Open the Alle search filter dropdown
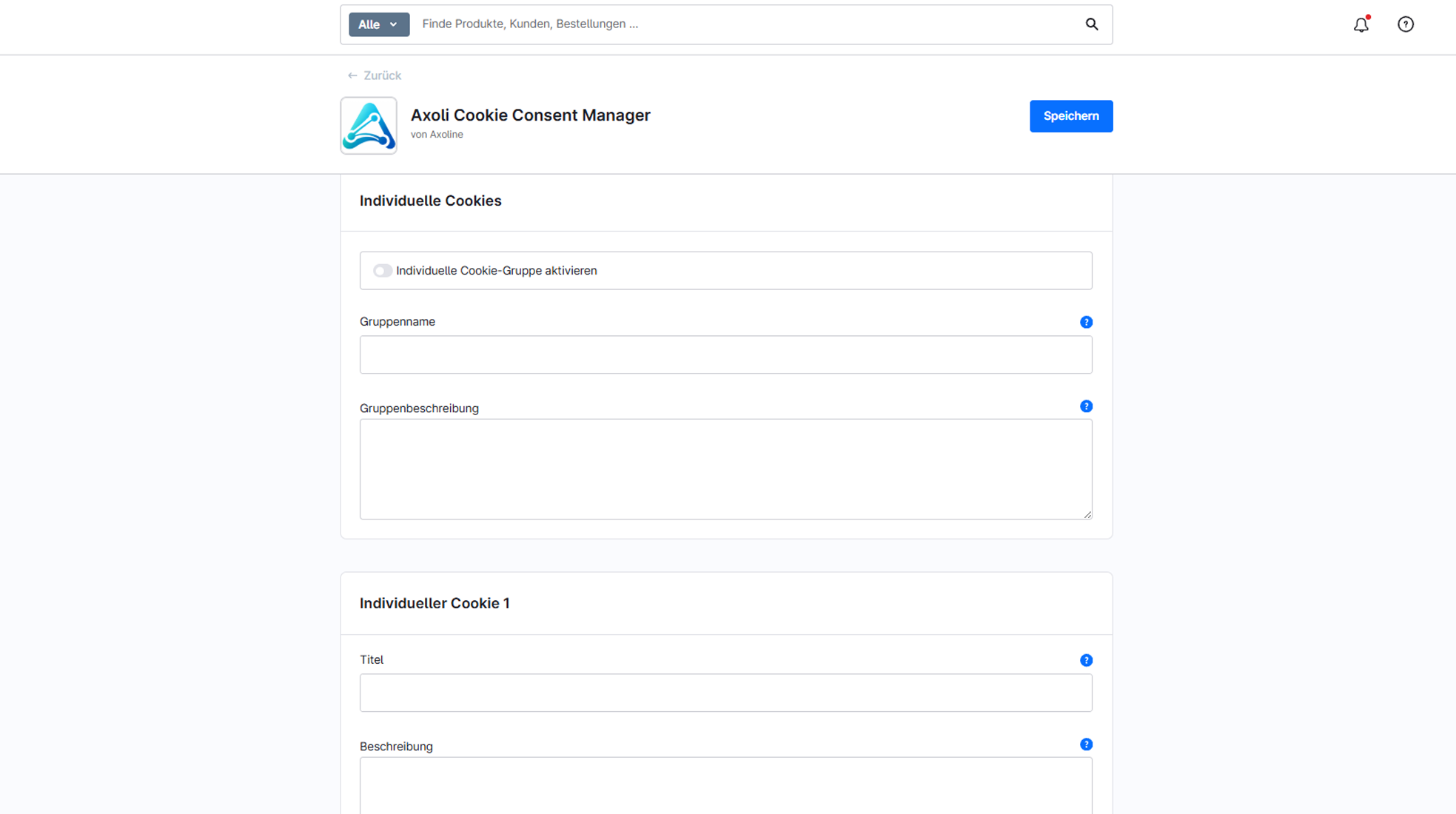 tap(379, 24)
